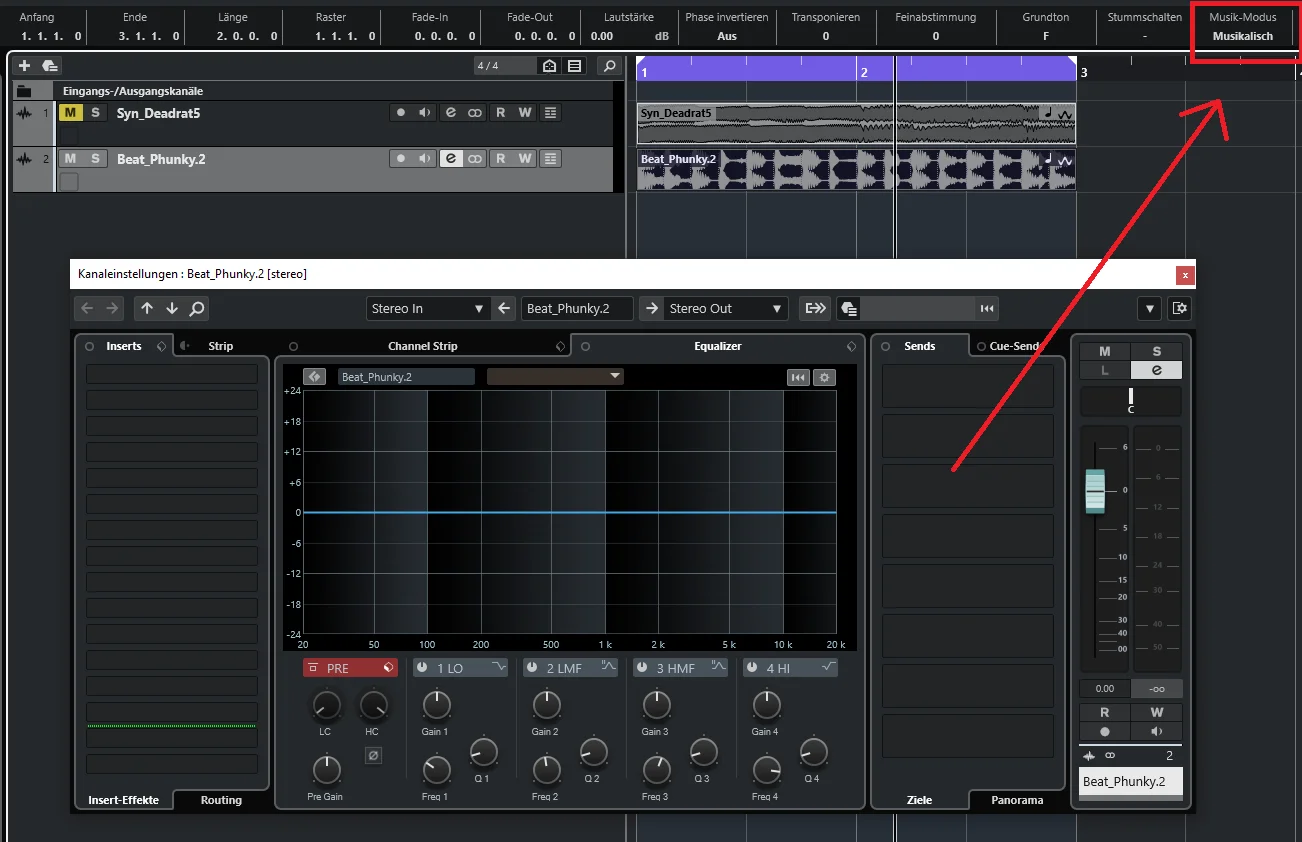The width and height of the screenshot is (1302, 842).
Task: Click the channel search magnifier in Kanaleinstellungen
Action: (197, 308)
